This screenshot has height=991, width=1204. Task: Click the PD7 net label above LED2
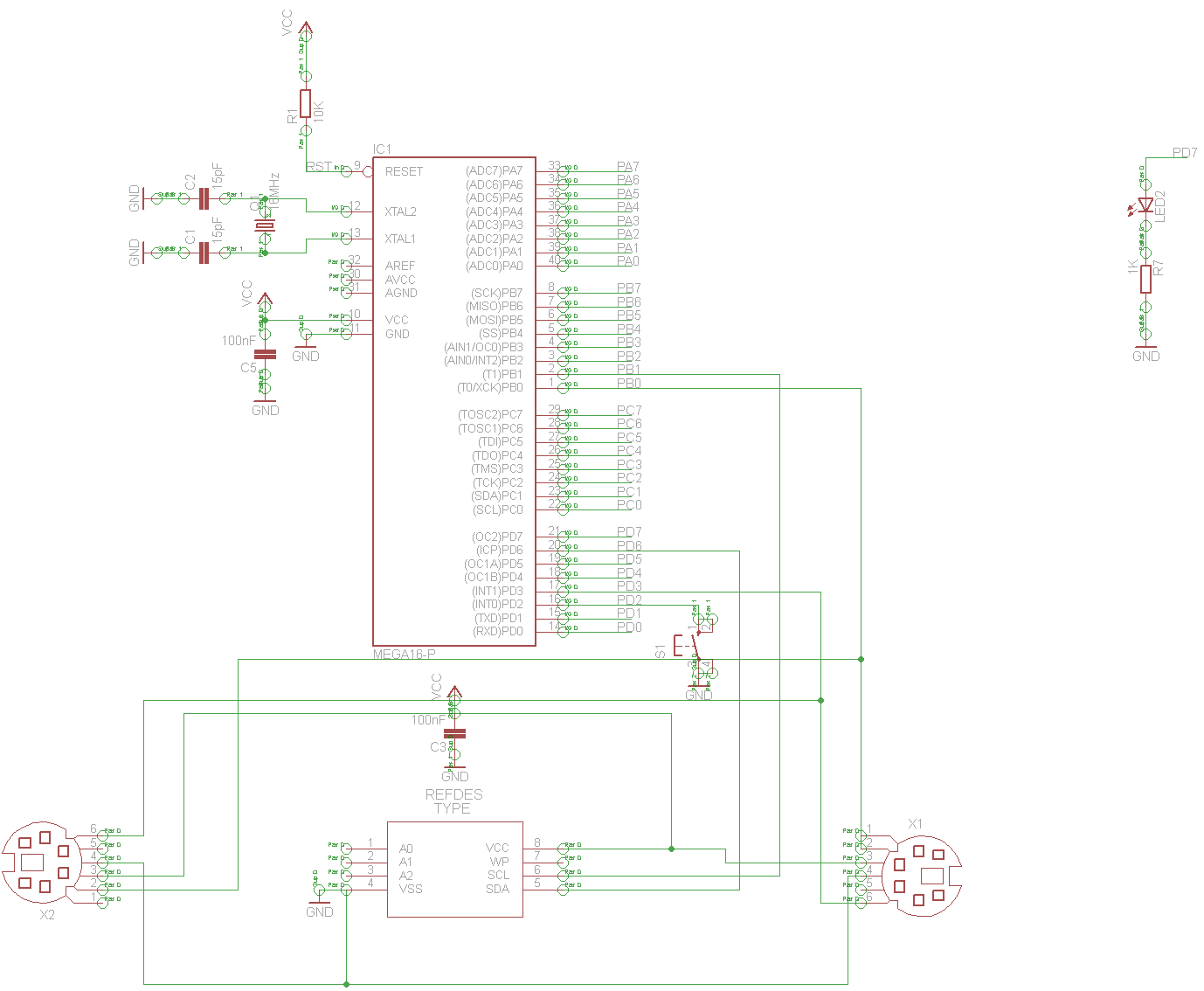[1185, 152]
